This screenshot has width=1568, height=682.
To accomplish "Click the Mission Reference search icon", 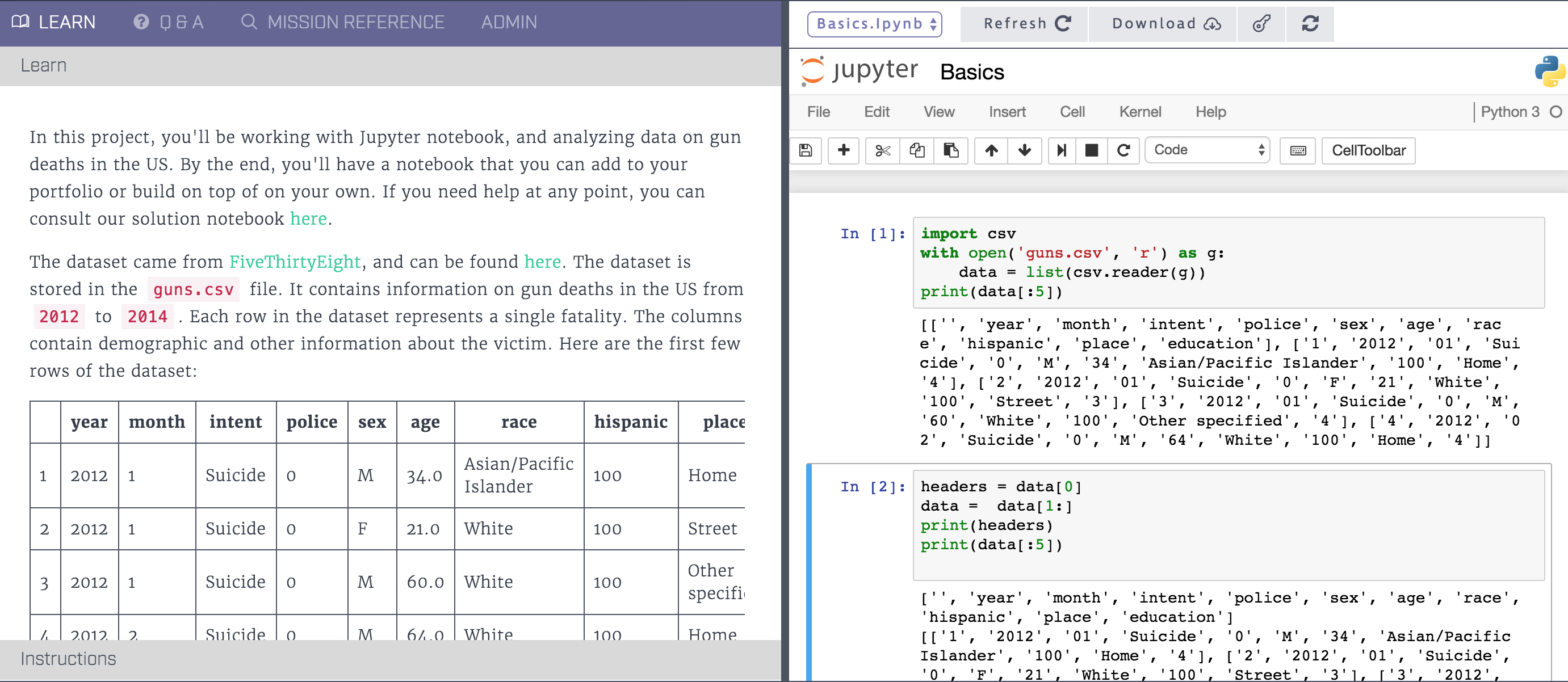I will pyautogui.click(x=248, y=22).
